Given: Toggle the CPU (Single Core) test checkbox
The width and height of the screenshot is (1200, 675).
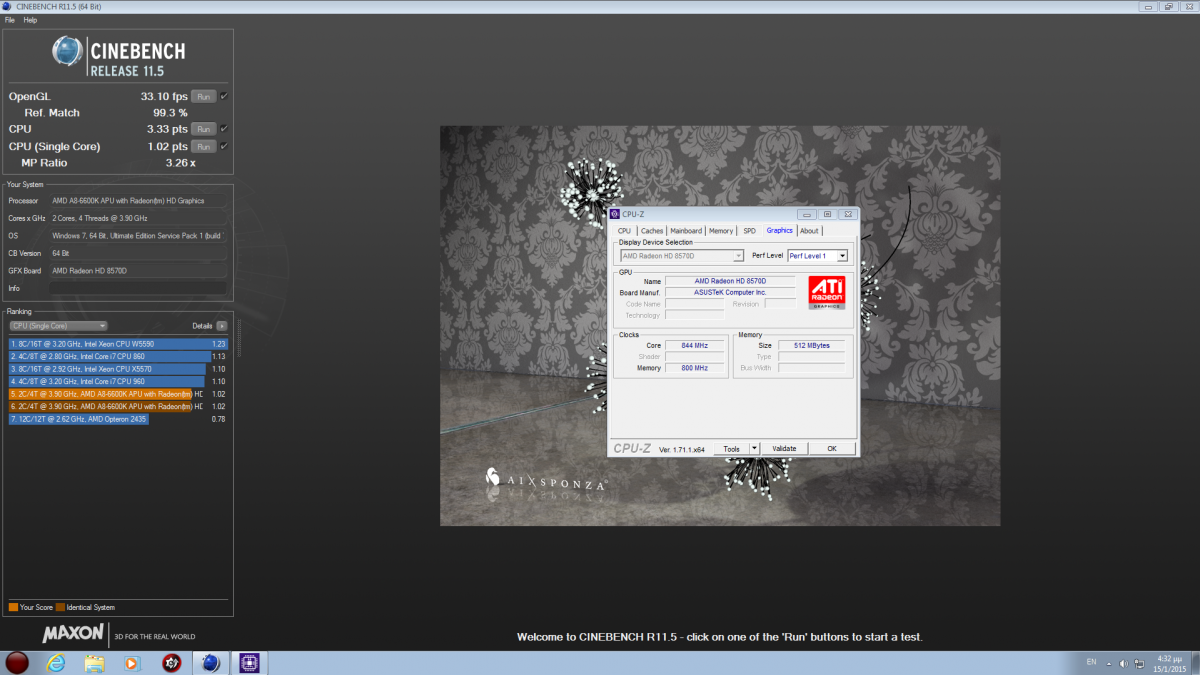Looking at the screenshot, I should 224,146.
